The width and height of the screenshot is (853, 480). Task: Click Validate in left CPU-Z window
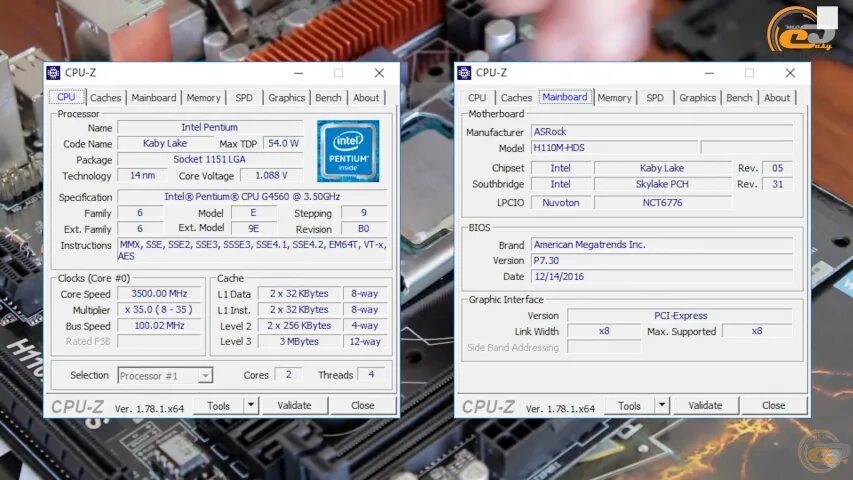pos(294,405)
